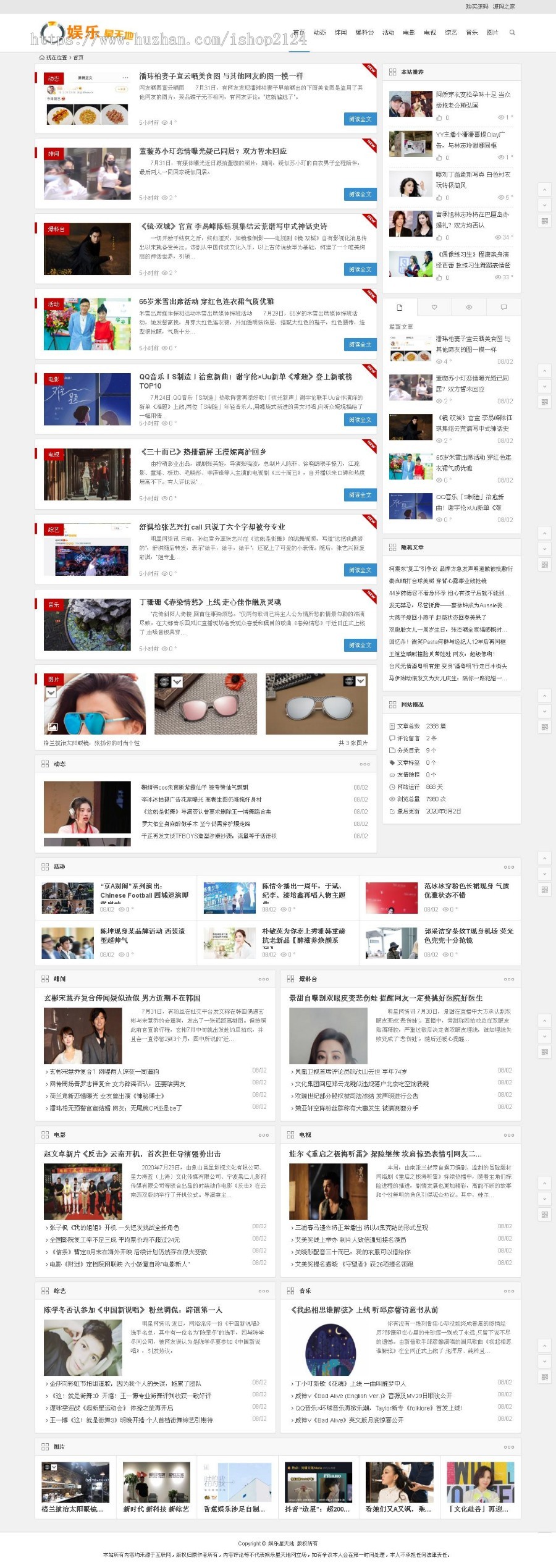
Task: Open 范冰冰穿粉色长裙现身 in 活动 section
Action: pyautogui.click(x=466, y=890)
